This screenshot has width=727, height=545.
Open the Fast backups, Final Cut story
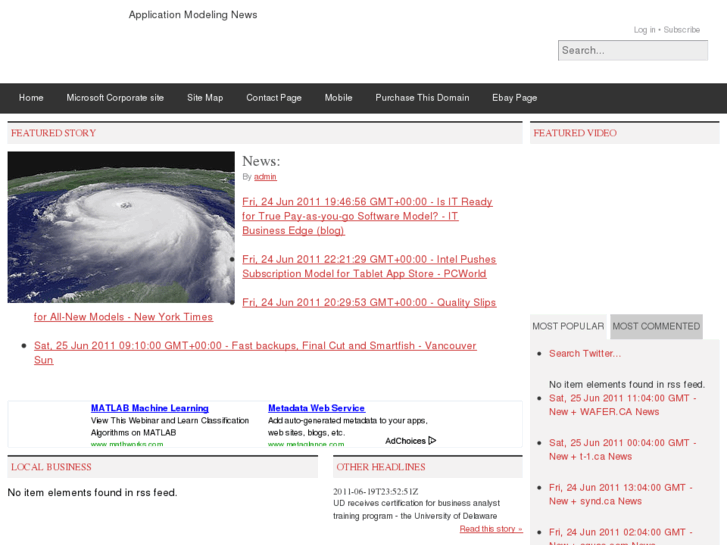coord(255,353)
